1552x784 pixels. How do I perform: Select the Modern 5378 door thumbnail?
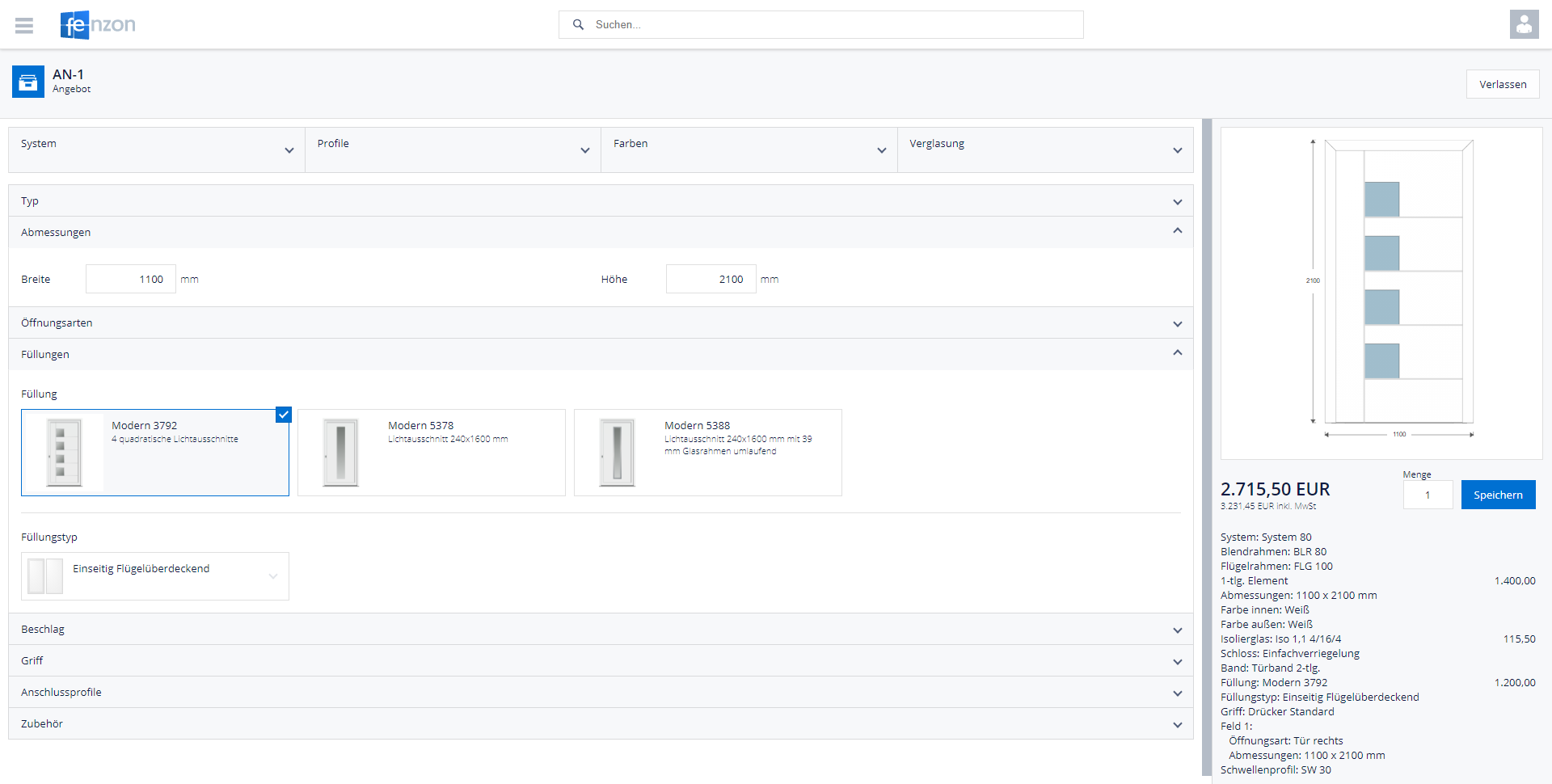(340, 453)
